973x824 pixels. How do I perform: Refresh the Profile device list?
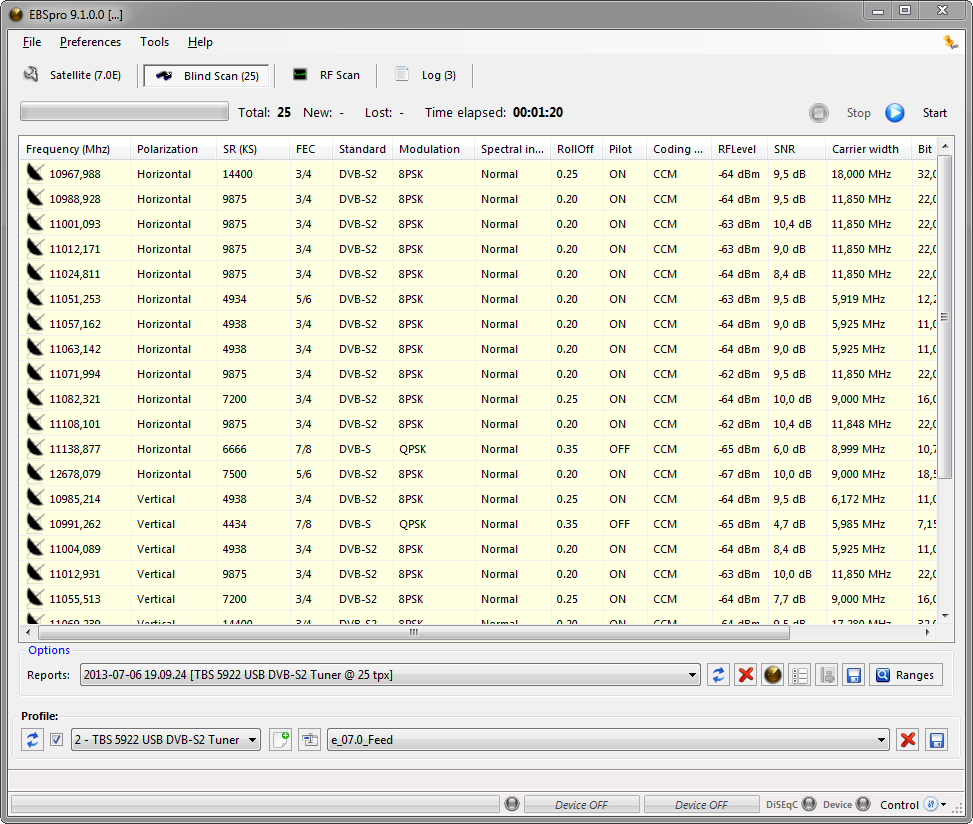(32, 740)
